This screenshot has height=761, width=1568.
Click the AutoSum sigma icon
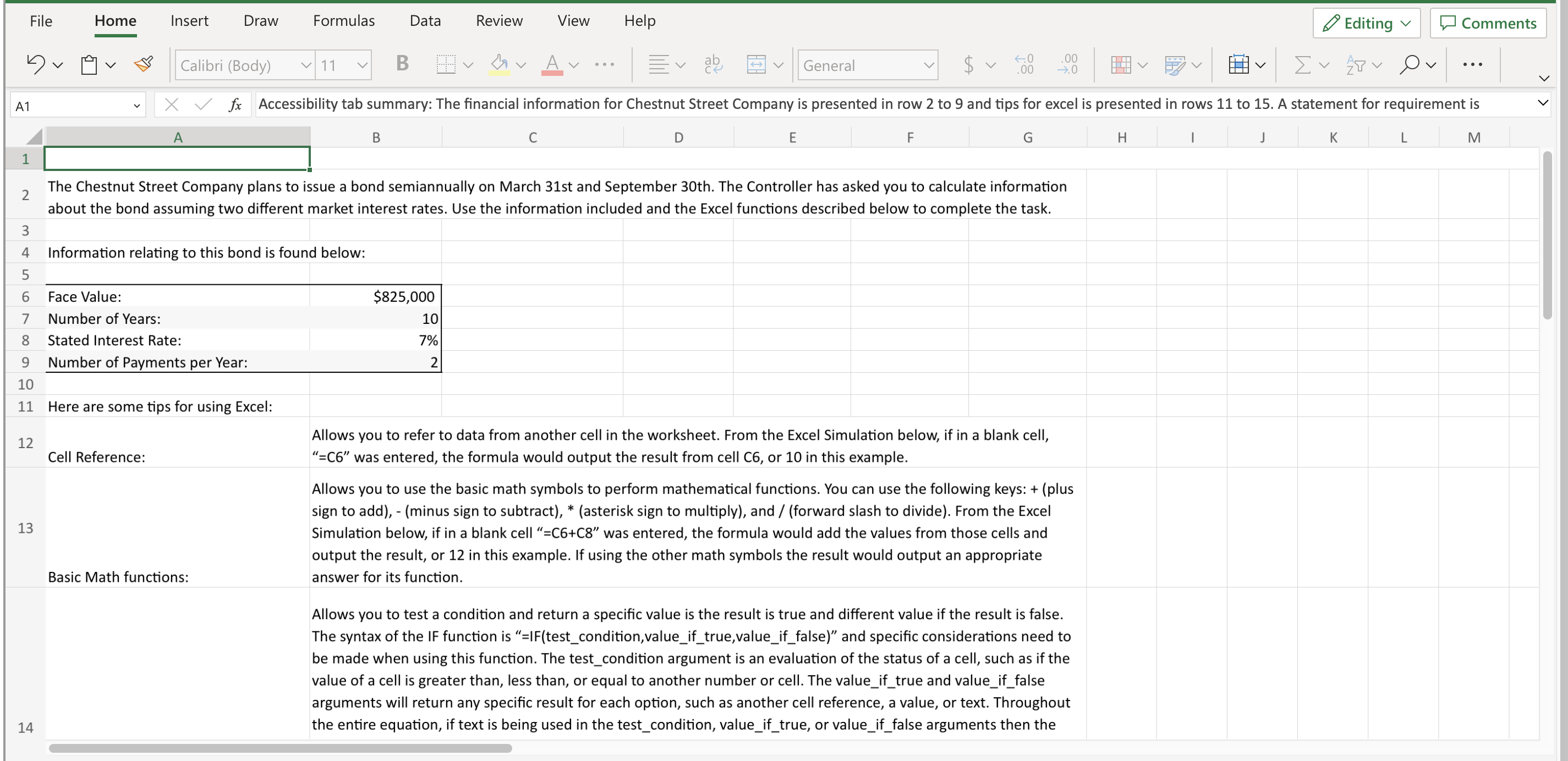(x=1303, y=64)
